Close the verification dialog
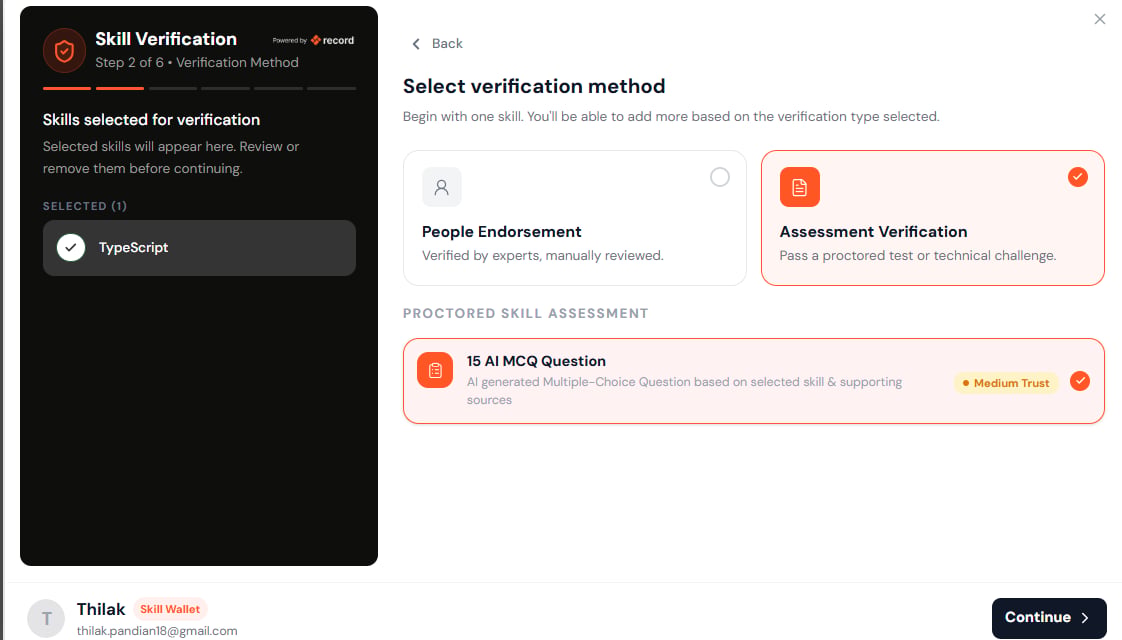 [x=1100, y=19]
